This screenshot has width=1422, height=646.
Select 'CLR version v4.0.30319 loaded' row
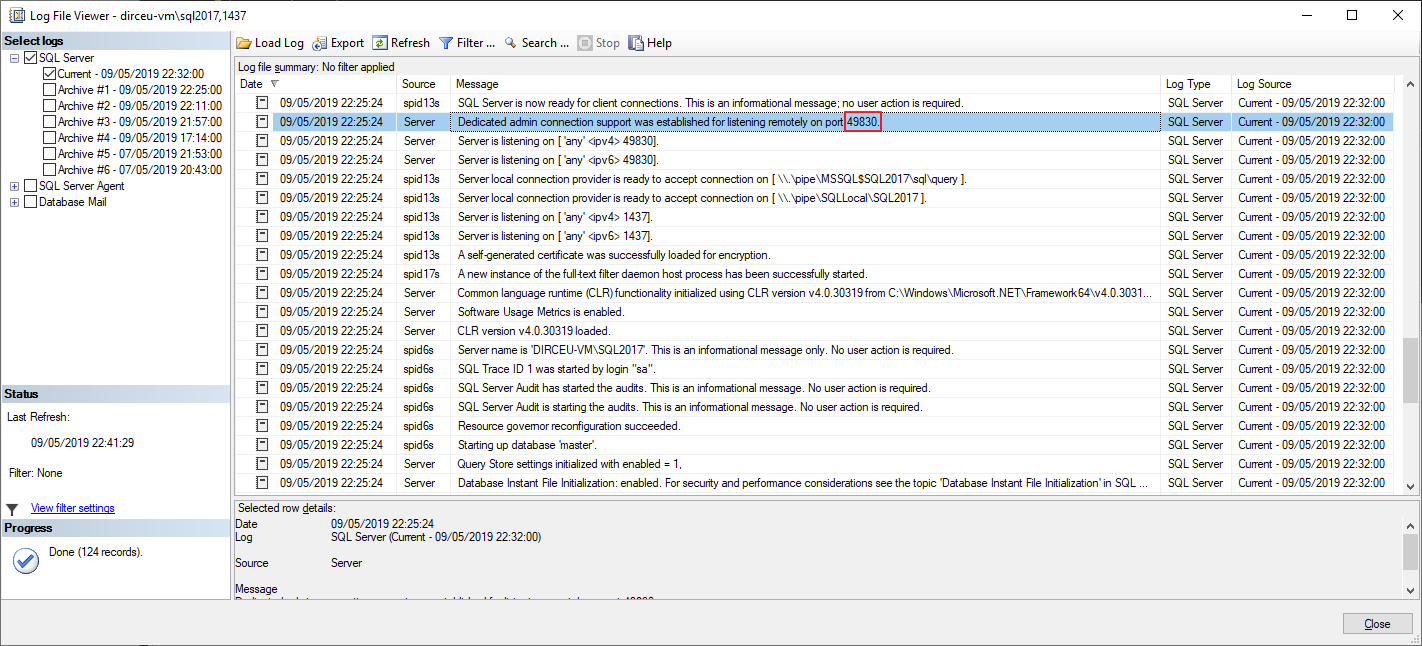click(815, 331)
